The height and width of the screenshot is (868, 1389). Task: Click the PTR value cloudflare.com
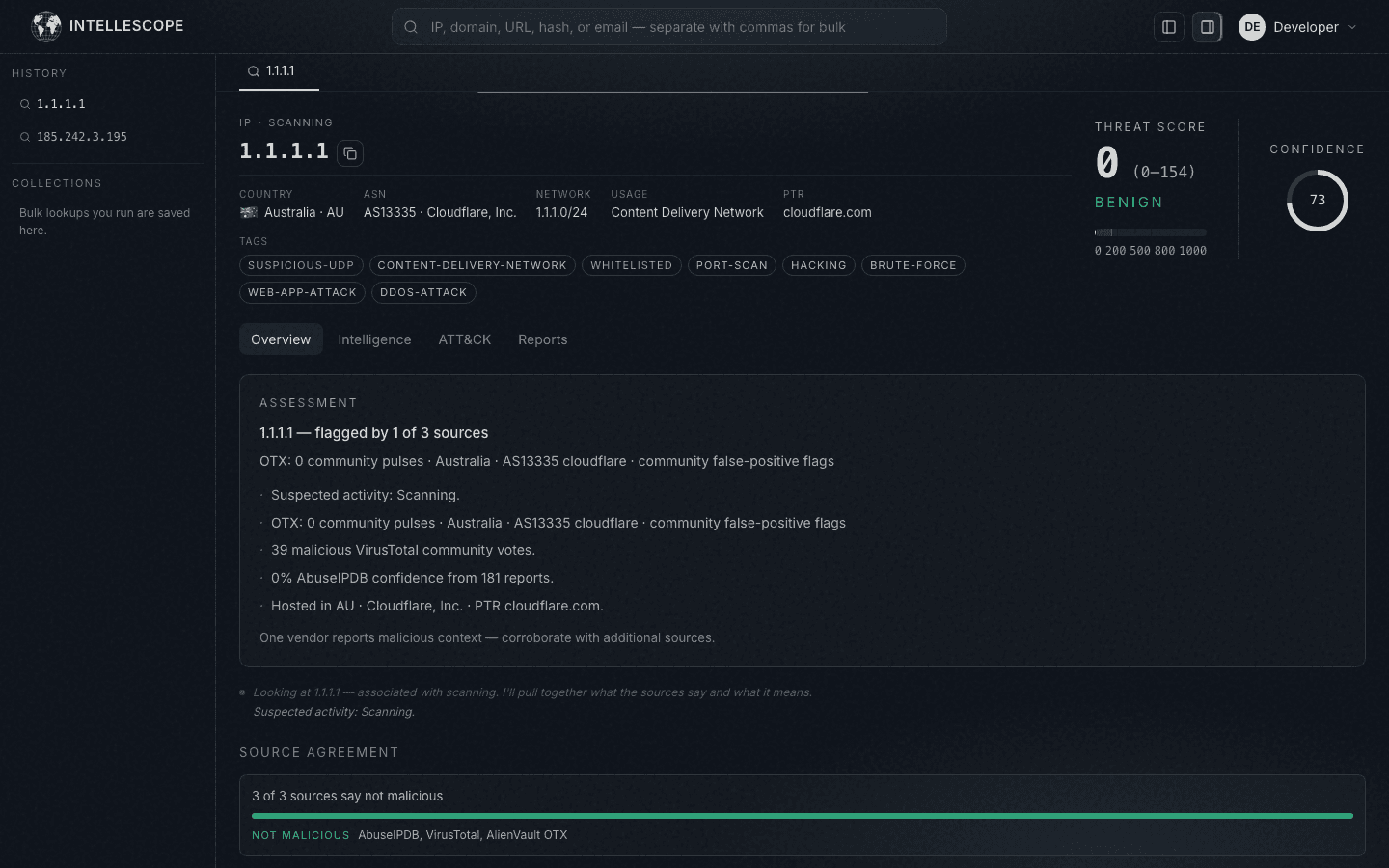[828, 212]
